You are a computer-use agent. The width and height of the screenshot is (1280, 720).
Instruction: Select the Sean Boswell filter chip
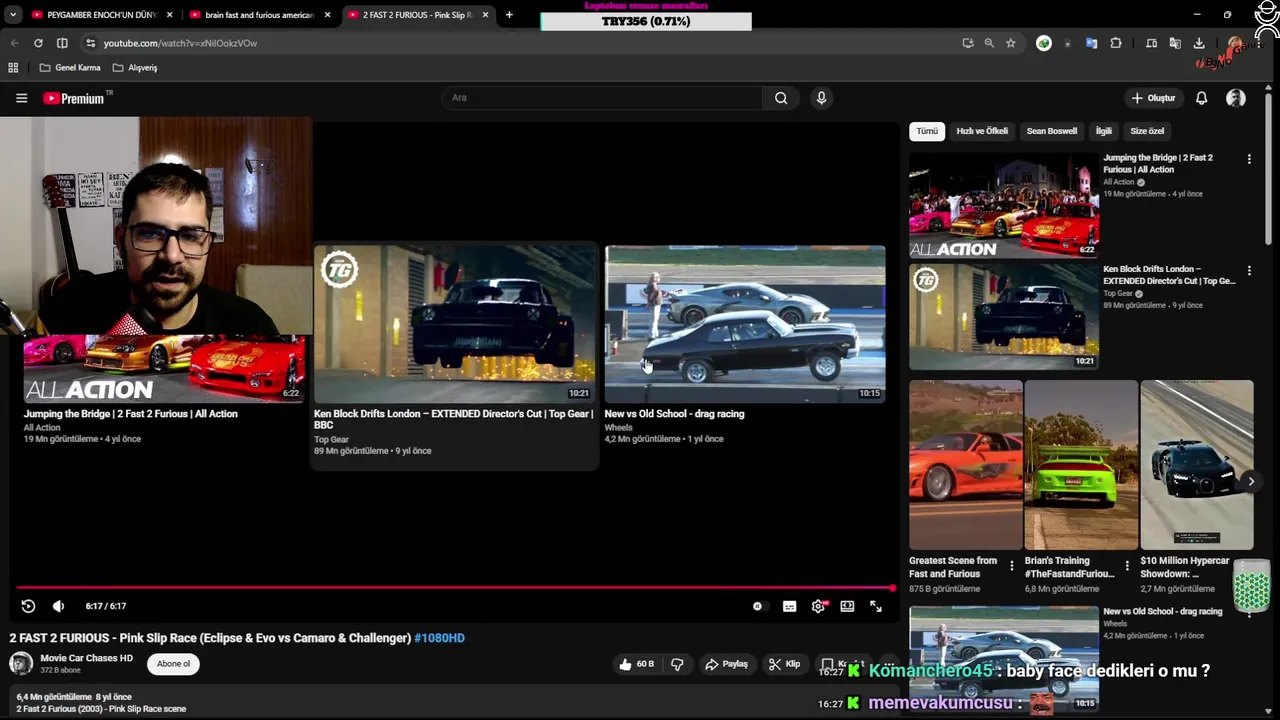click(1051, 131)
